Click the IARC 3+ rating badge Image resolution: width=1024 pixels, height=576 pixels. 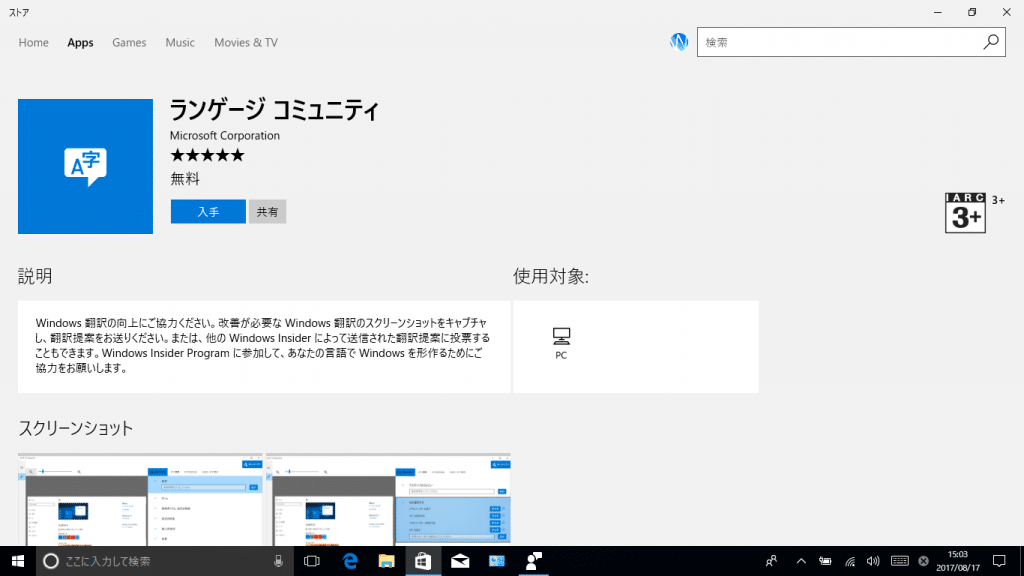[x=965, y=213]
